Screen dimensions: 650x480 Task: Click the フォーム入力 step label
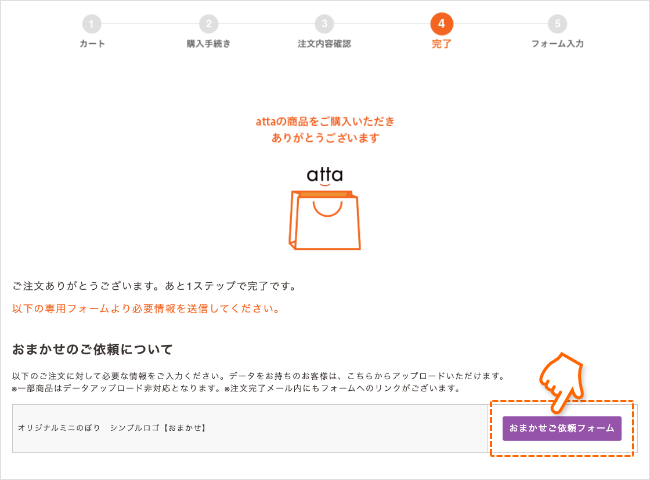point(558,44)
